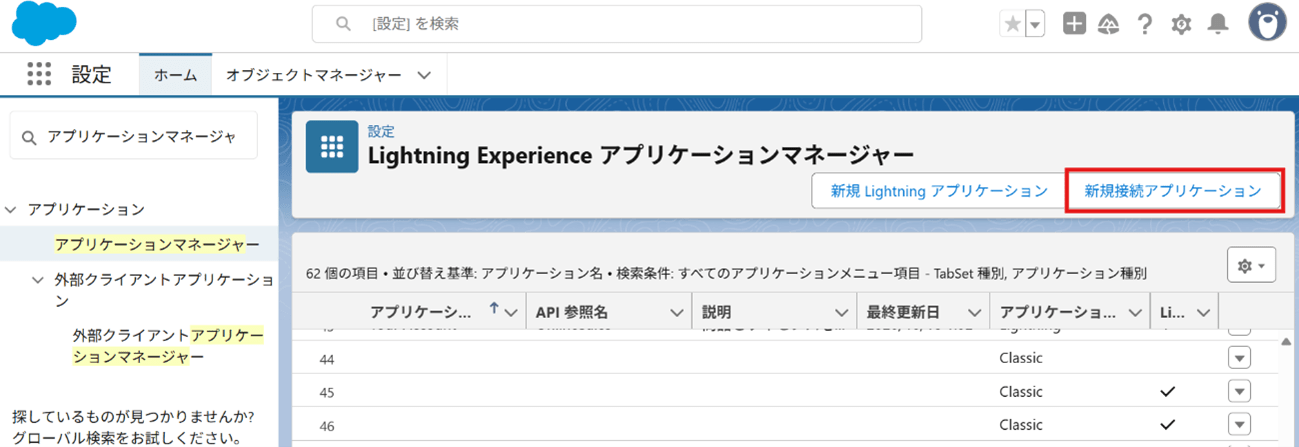Click into the [設定] を検索 global search box
1299x447 pixels.
617,24
